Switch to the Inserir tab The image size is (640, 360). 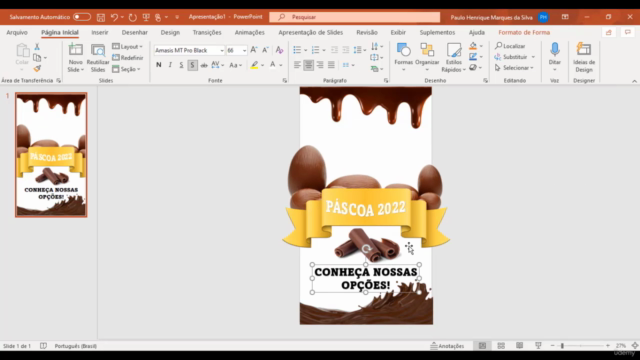click(100, 32)
